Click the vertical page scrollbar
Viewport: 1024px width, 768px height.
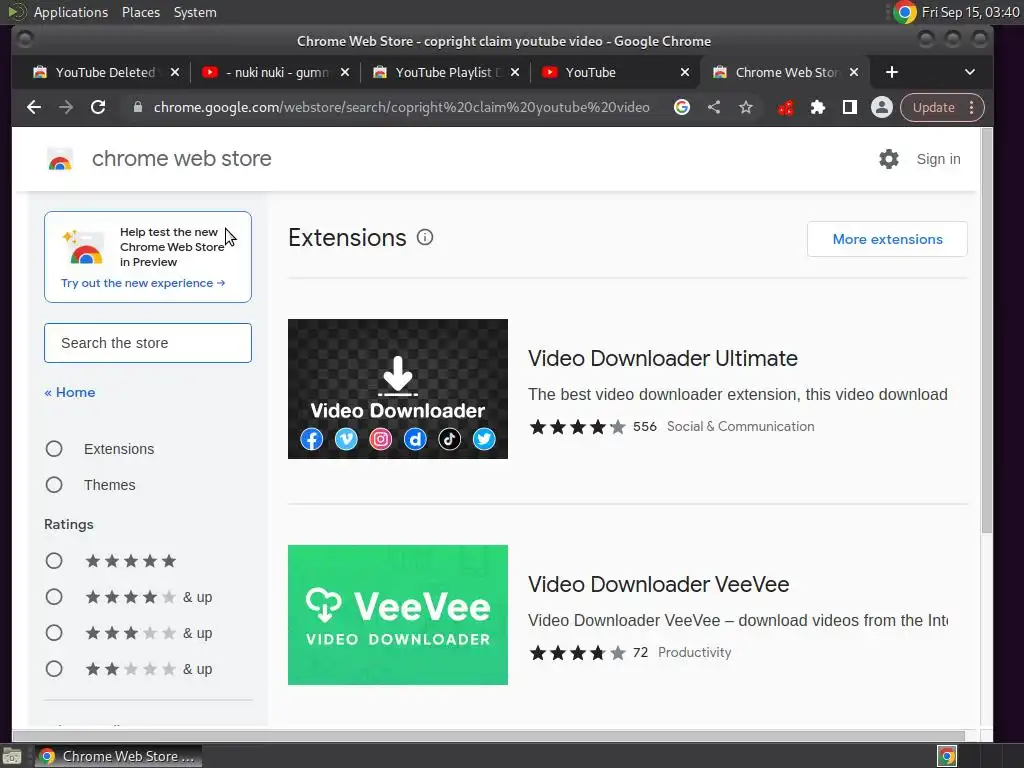point(987,330)
